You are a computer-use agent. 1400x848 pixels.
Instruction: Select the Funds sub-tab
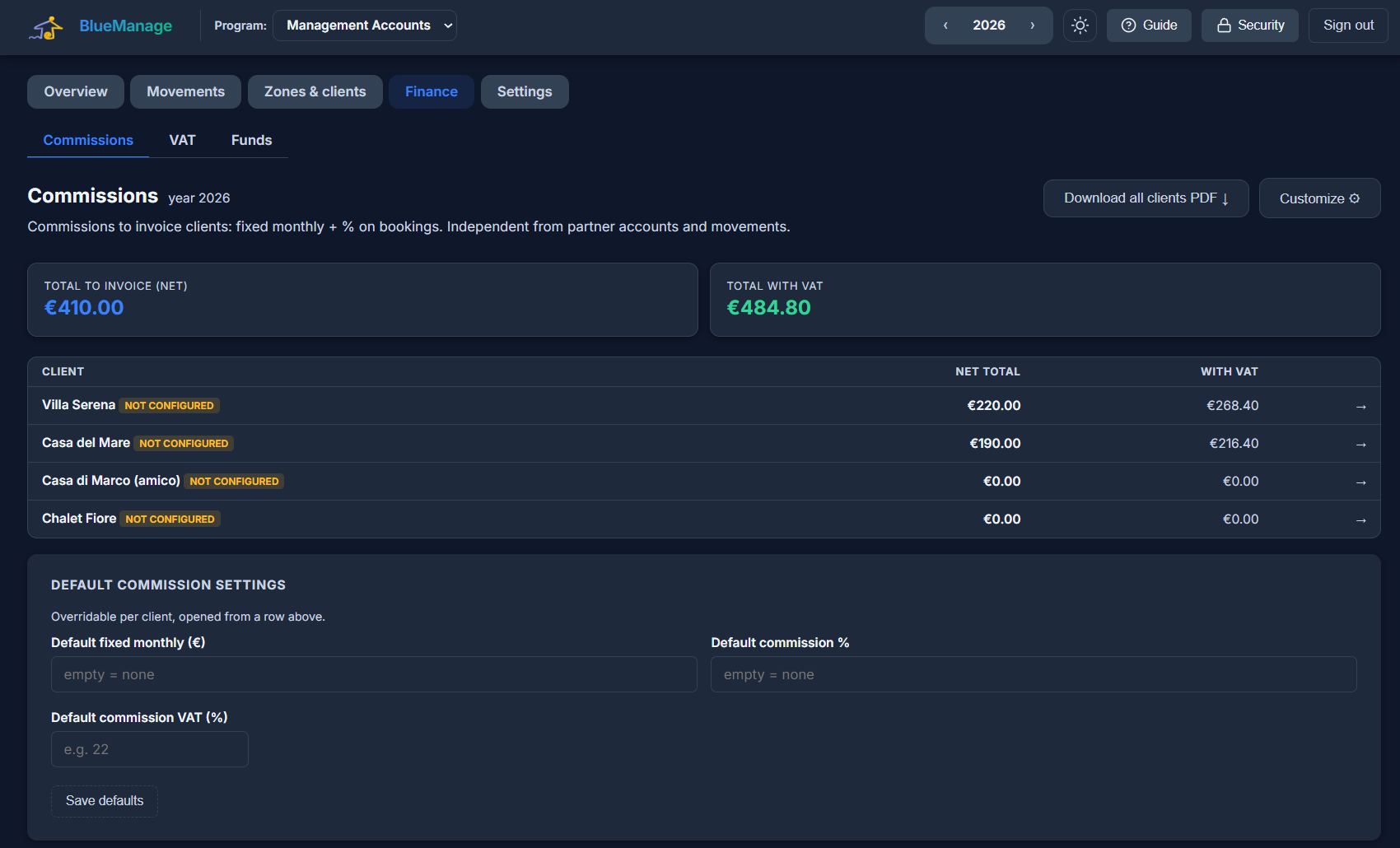tap(251, 140)
